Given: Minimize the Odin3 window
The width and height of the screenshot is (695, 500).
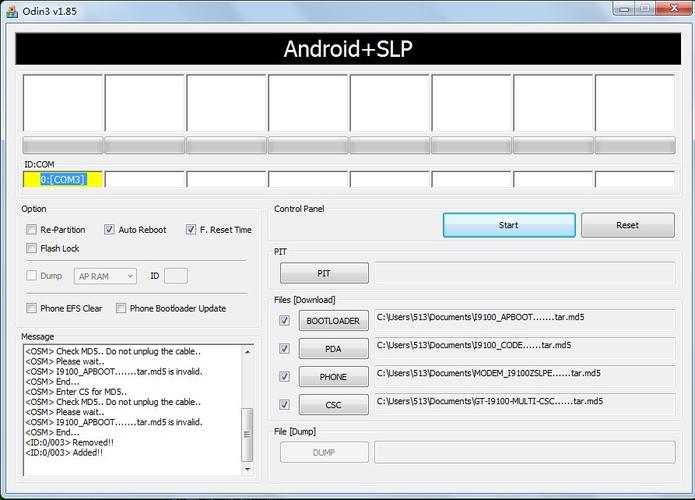Looking at the screenshot, I should (624, 9).
